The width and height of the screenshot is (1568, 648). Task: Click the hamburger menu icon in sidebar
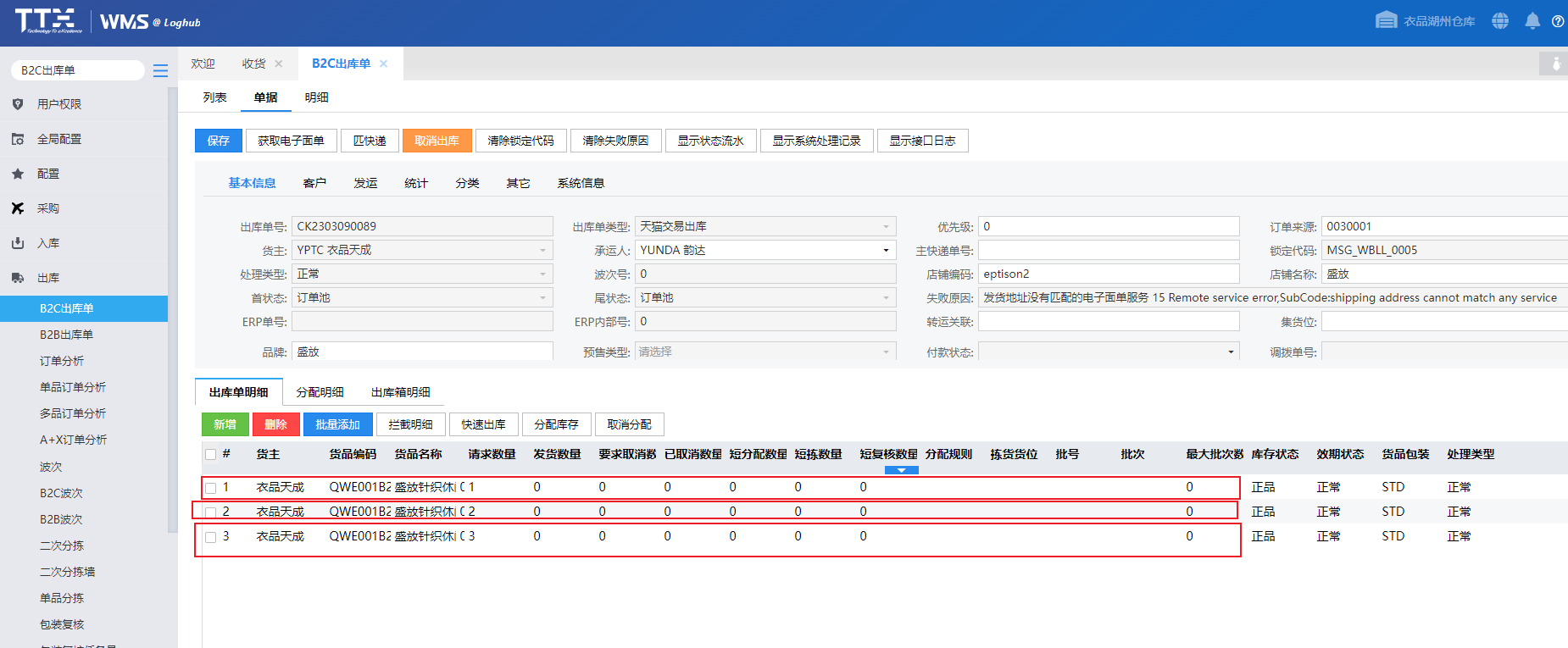pos(160,70)
